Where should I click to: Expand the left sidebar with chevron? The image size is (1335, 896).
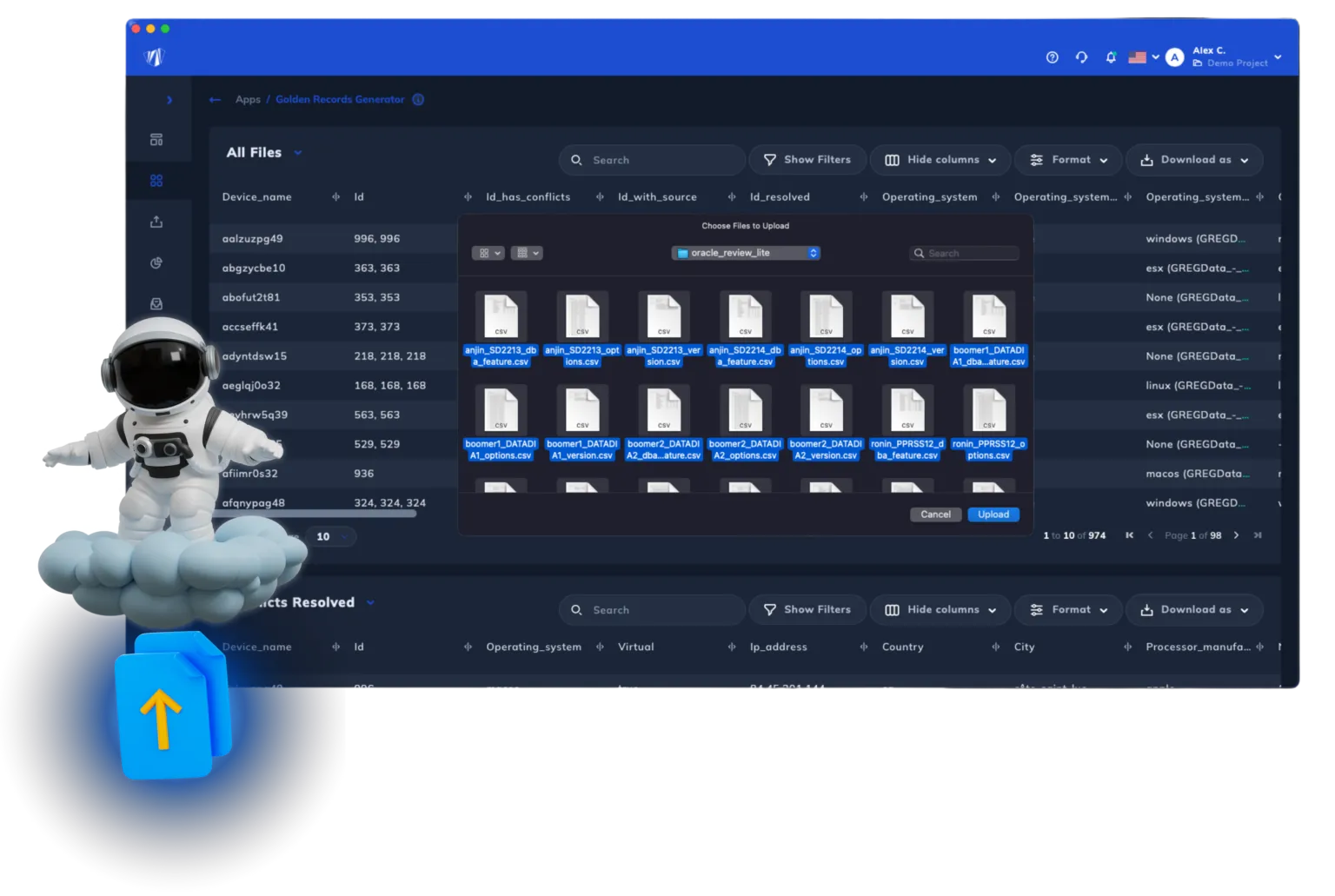169,100
